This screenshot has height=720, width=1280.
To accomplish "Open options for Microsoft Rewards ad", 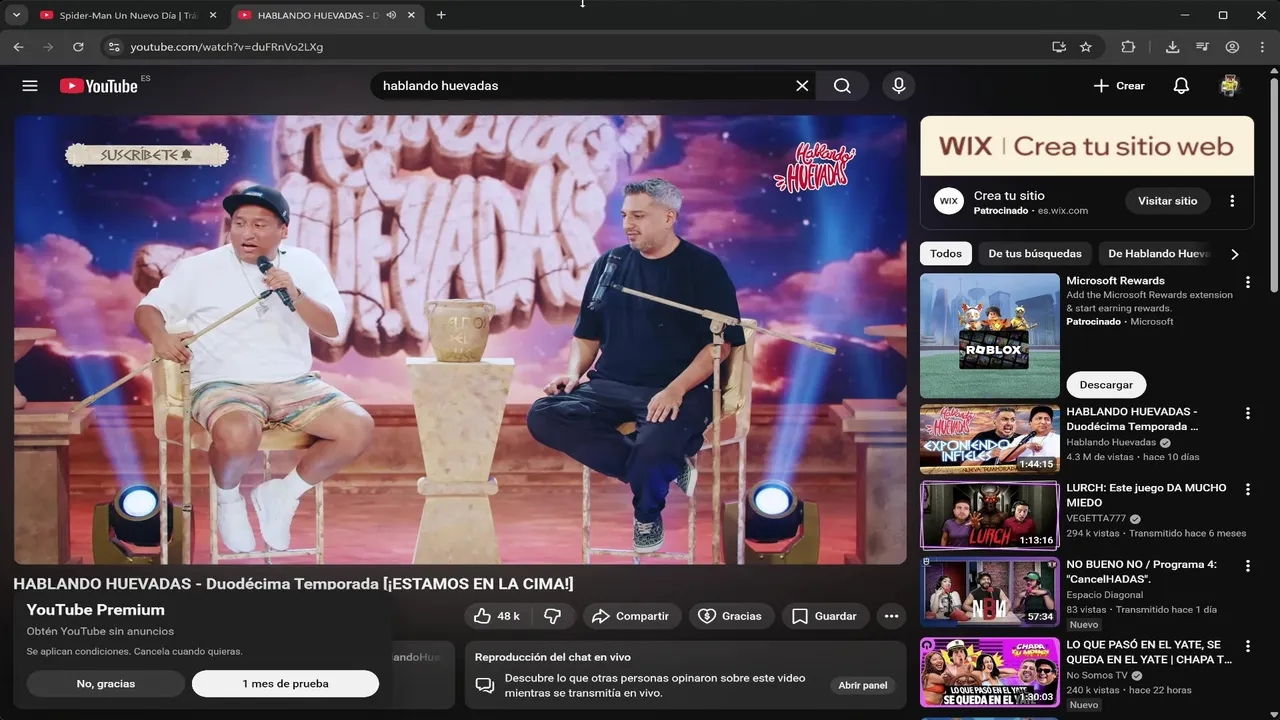I will pyautogui.click(x=1247, y=282).
